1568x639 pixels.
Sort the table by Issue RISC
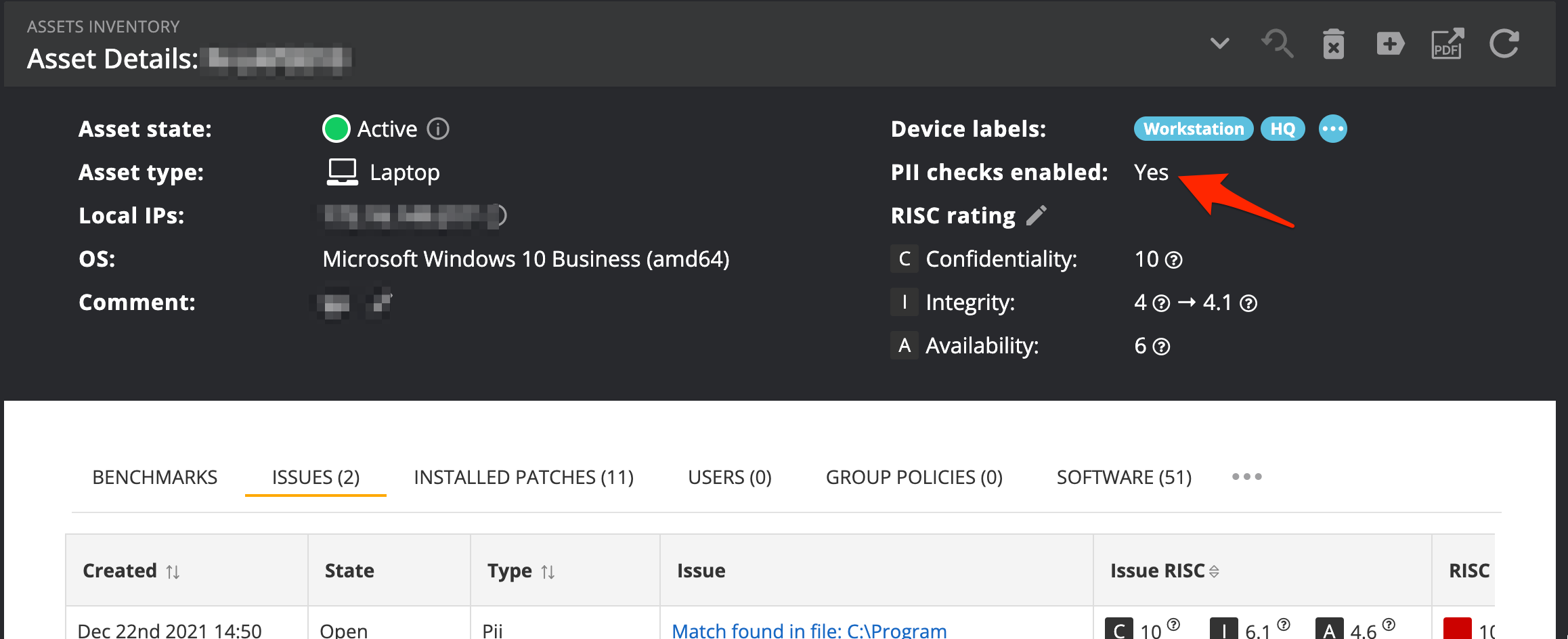pos(1214,571)
